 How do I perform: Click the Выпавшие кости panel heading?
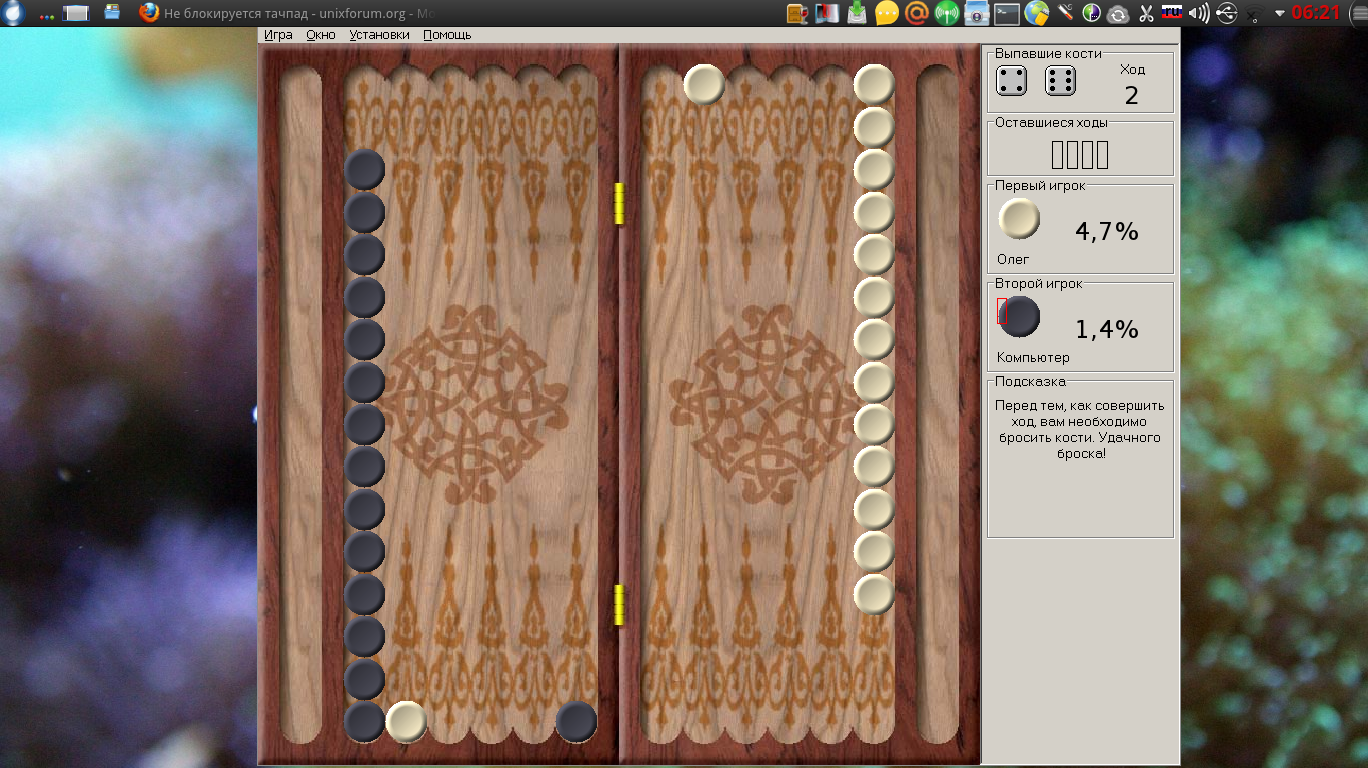tap(1048, 53)
